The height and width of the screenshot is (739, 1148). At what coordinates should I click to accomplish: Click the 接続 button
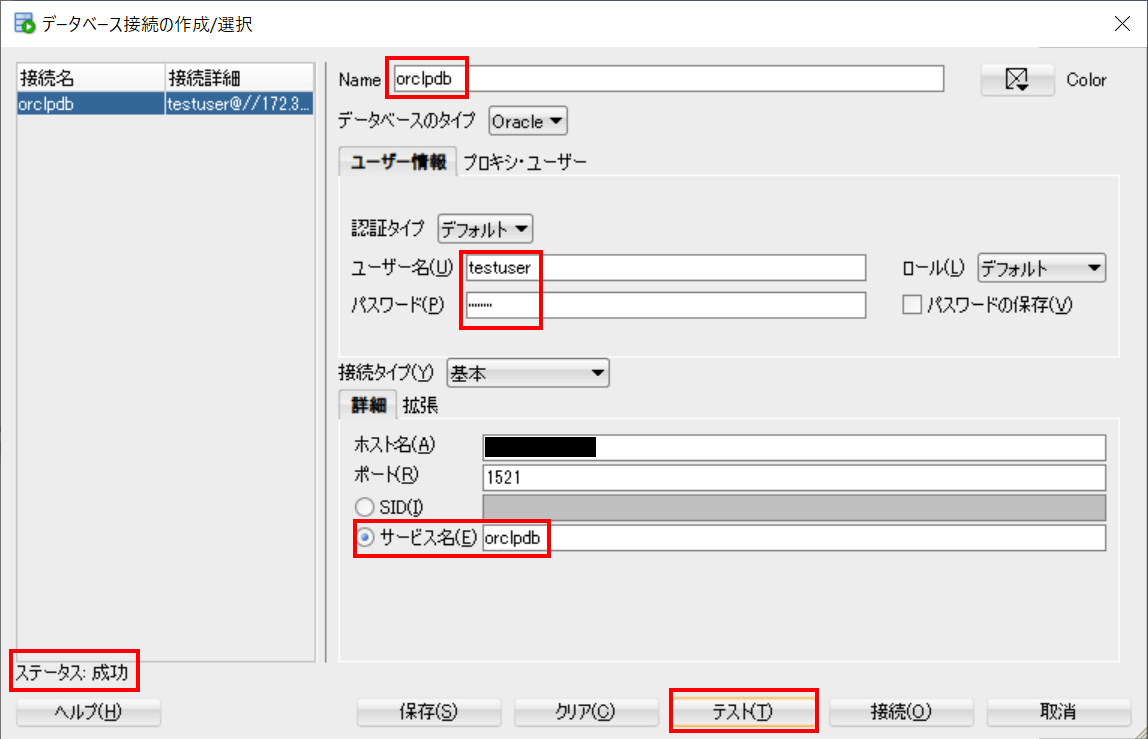tap(901, 711)
